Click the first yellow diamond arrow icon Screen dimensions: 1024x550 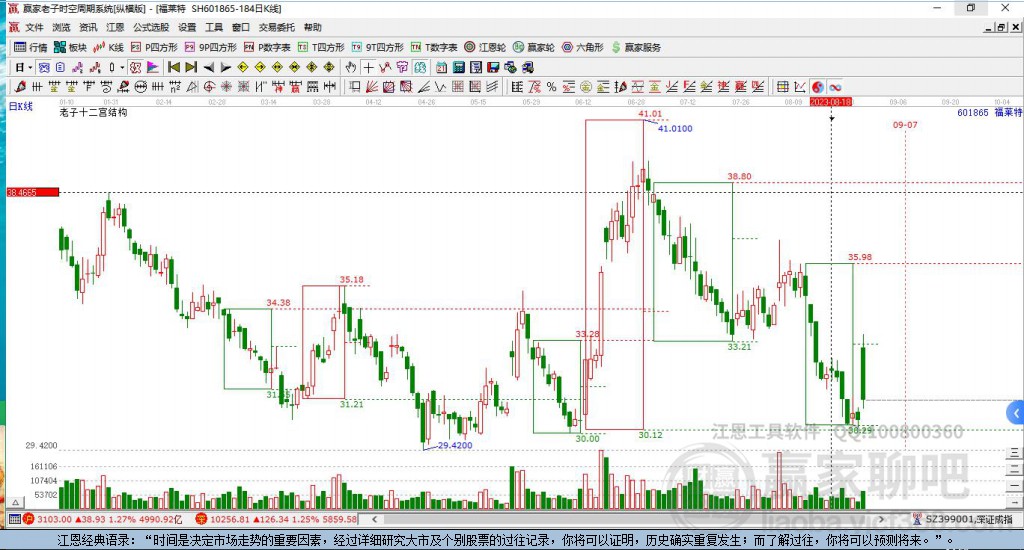click(242, 67)
